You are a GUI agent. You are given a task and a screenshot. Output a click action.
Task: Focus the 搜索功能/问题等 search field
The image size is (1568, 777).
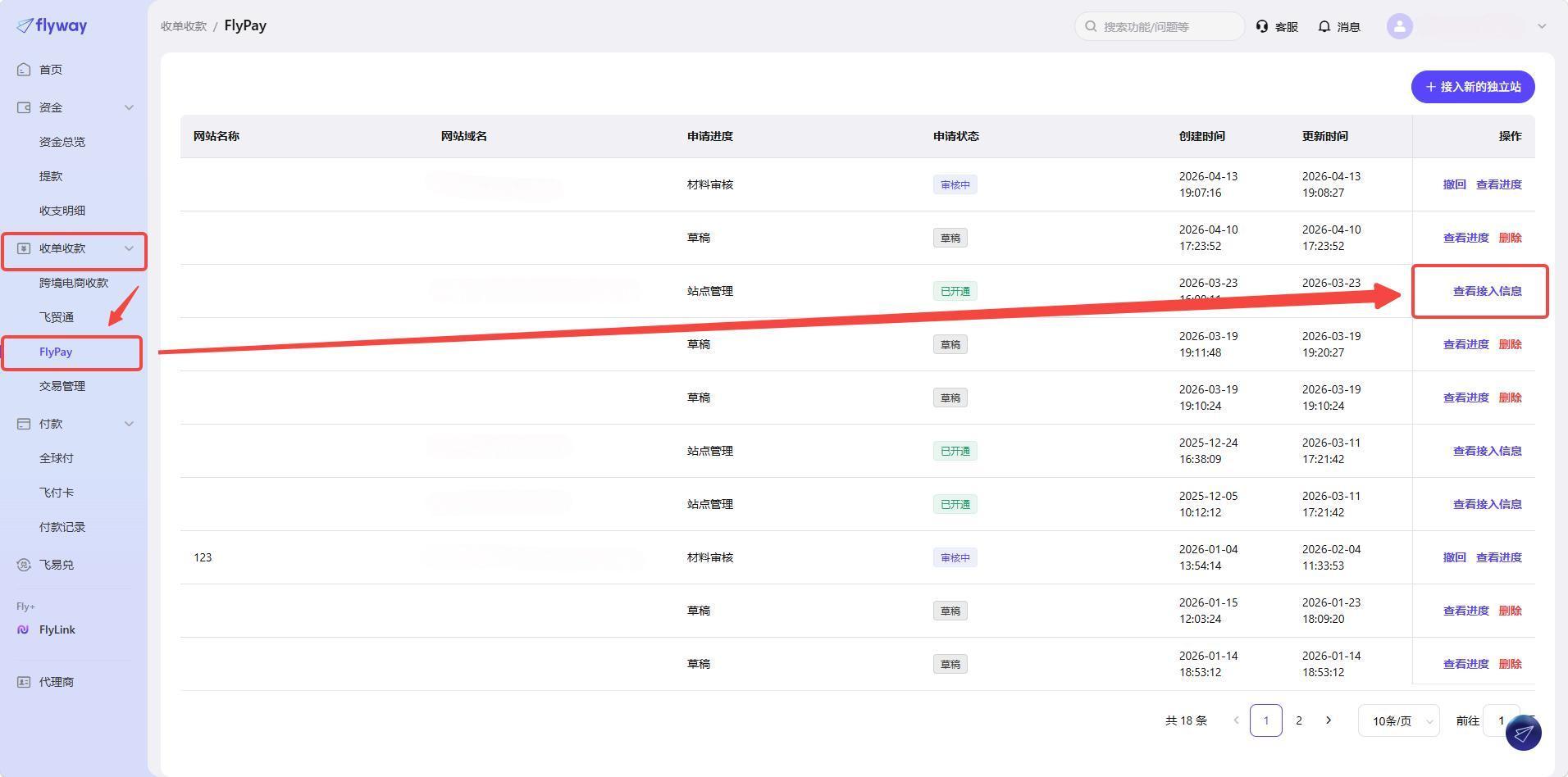(x=1160, y=26)
